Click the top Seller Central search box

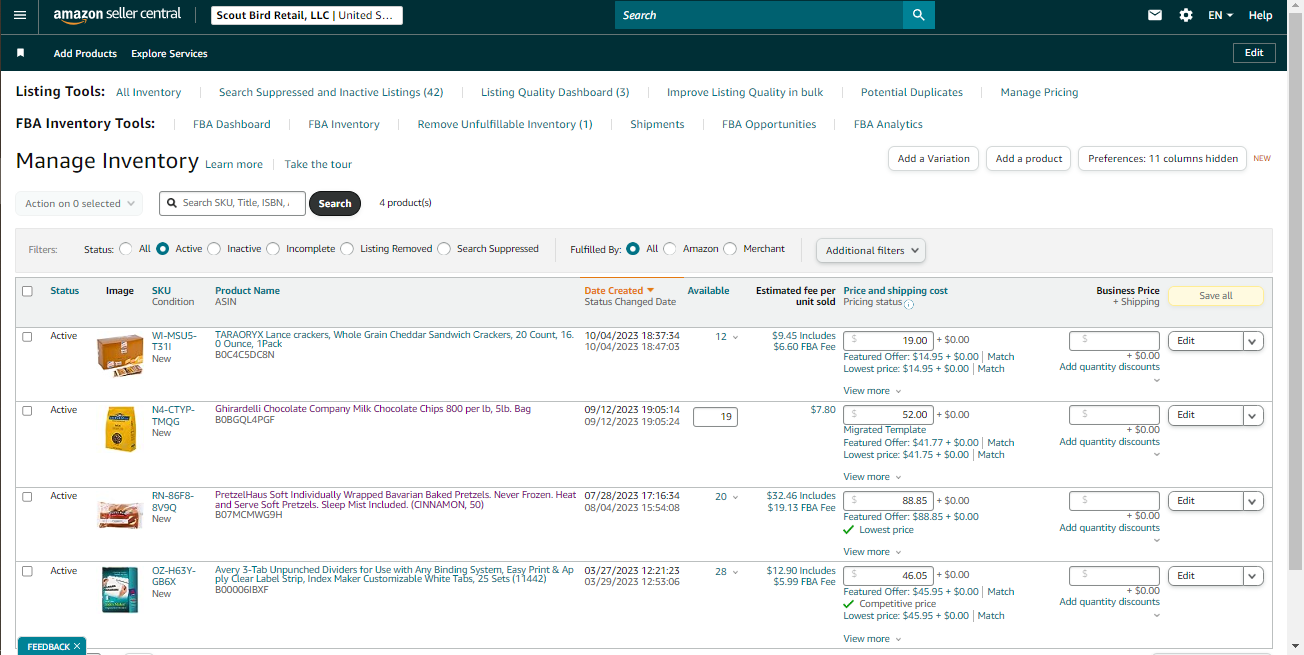click(759, 15)
